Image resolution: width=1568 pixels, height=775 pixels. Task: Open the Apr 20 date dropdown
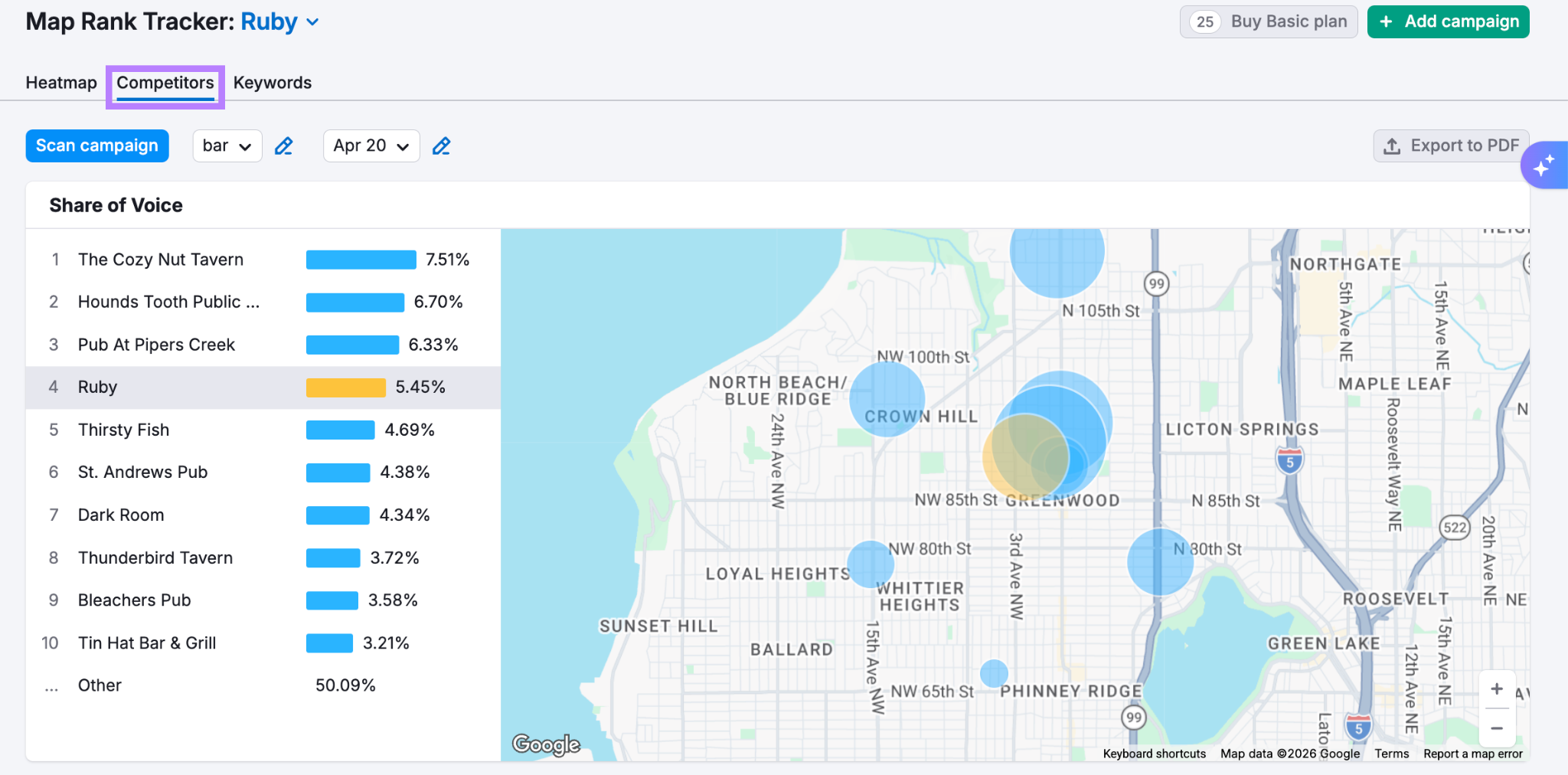tap(371, 146)
